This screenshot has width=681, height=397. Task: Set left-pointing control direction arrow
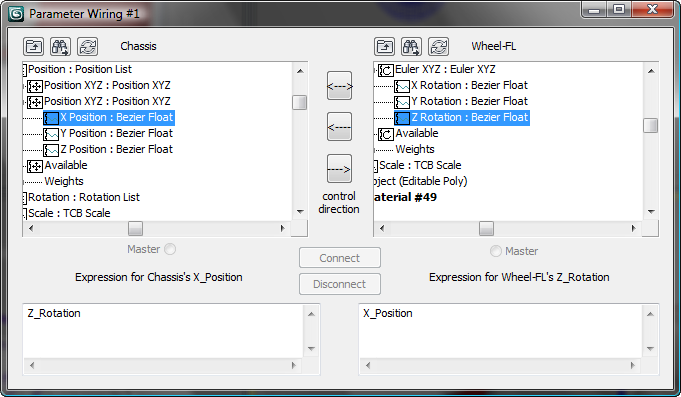(x=339, y=127)
